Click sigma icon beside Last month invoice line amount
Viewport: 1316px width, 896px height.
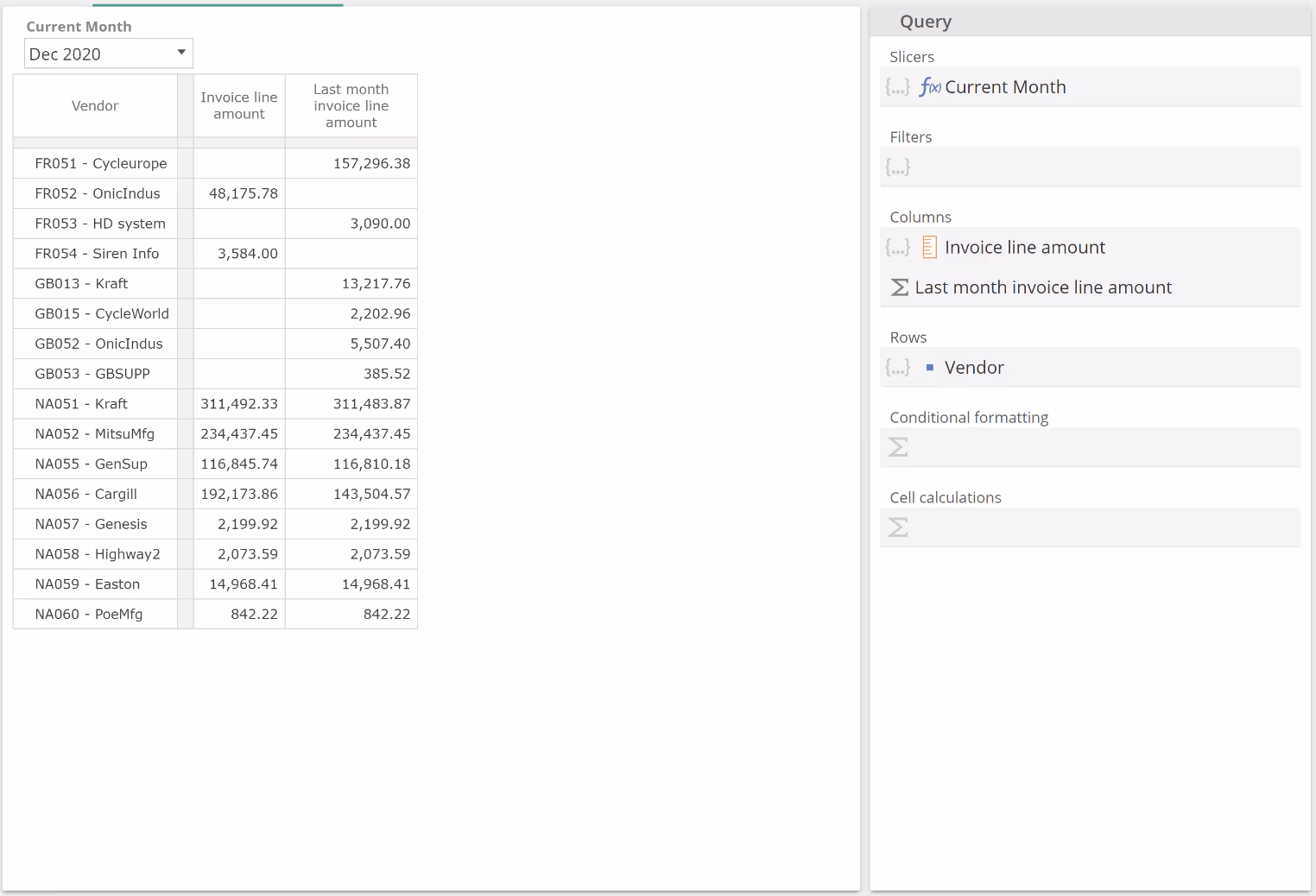point(899,287)
